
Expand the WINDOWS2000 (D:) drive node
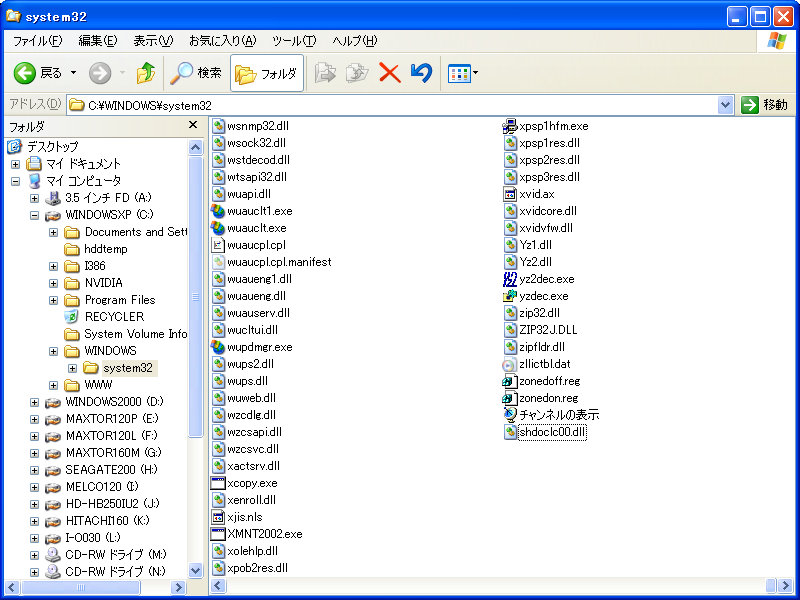(34, 402)
